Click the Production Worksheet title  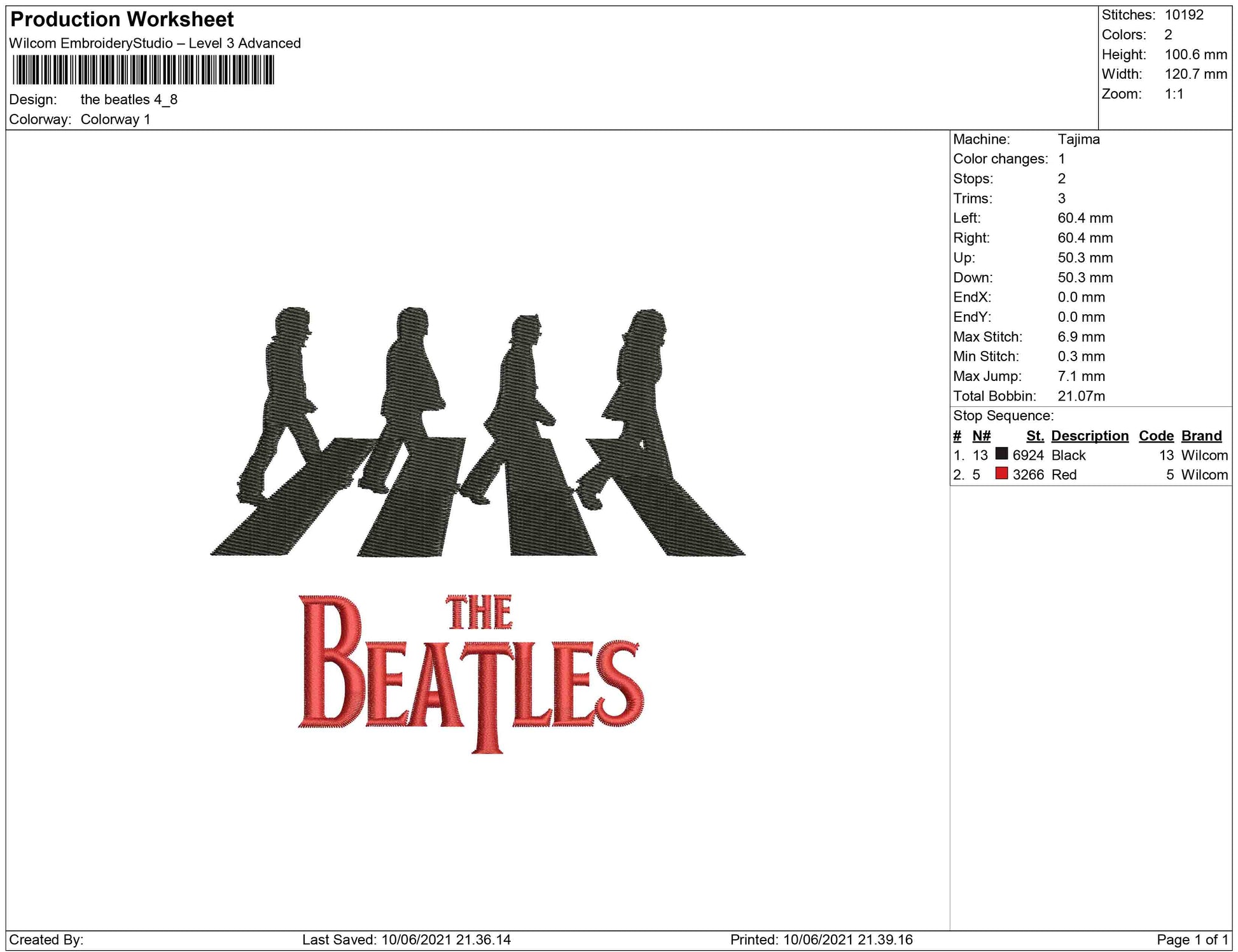[x=122, y=19]
